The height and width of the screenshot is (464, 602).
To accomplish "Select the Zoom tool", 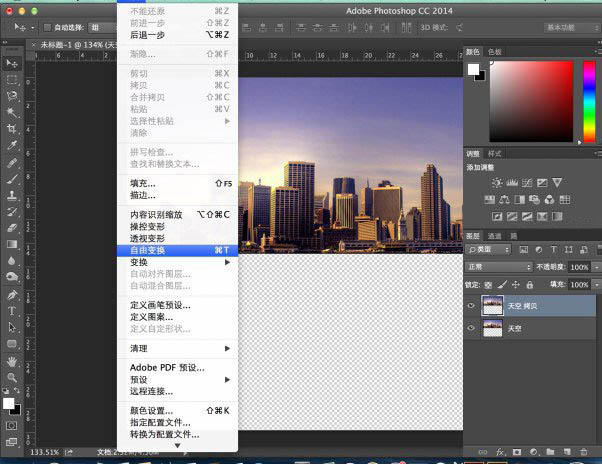I will coord(12,378).
